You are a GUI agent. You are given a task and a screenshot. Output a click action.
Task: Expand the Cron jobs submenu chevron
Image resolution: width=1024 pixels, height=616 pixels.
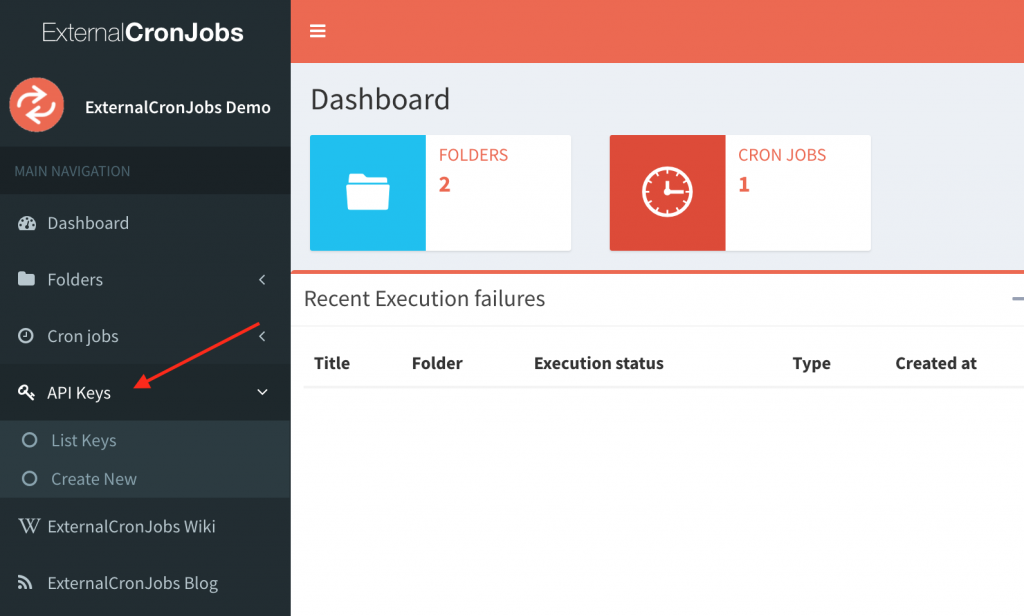pyautogui.click(x=262, y=336)
